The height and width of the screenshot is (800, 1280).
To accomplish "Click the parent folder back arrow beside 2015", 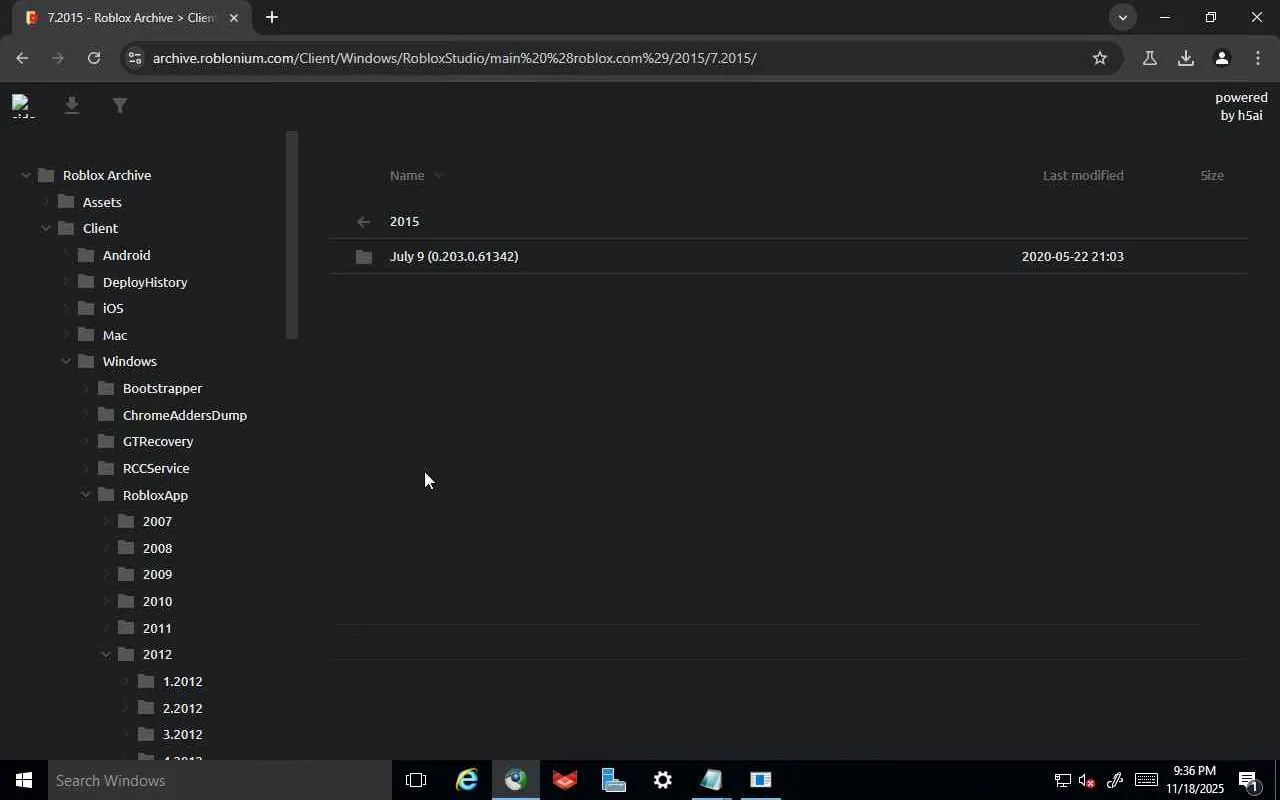I will [363, 222].
